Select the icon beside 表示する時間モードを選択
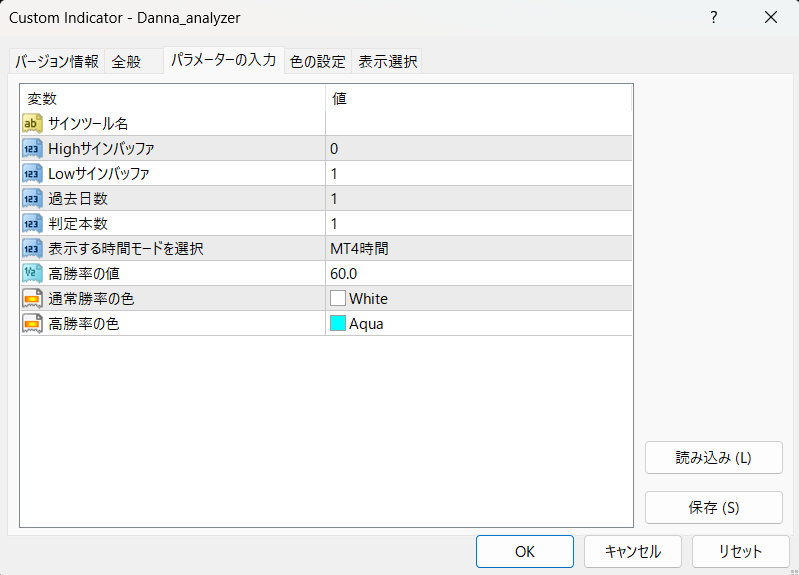Image resolution: width=799 pixels, height=575 pixels. coord(32,248)
